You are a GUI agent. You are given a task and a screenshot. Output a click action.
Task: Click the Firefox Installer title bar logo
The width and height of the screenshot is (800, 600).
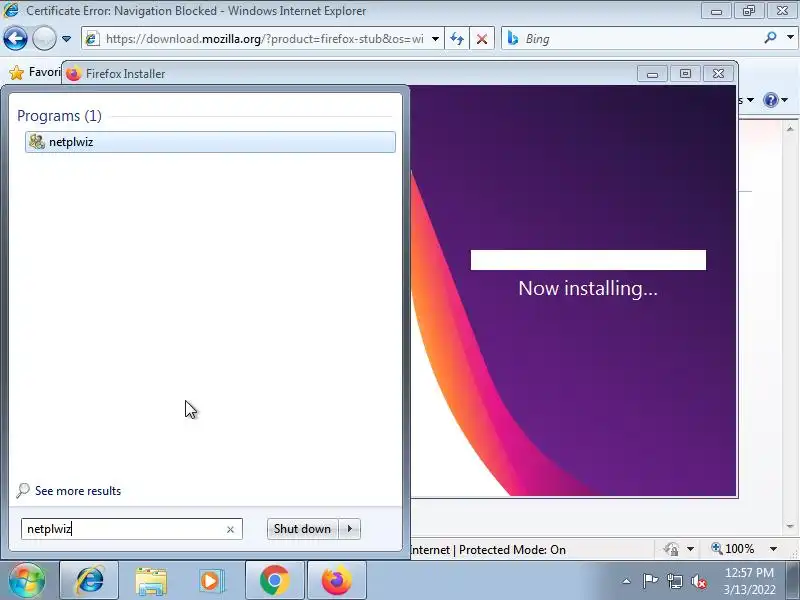click(x=73, y=73)
